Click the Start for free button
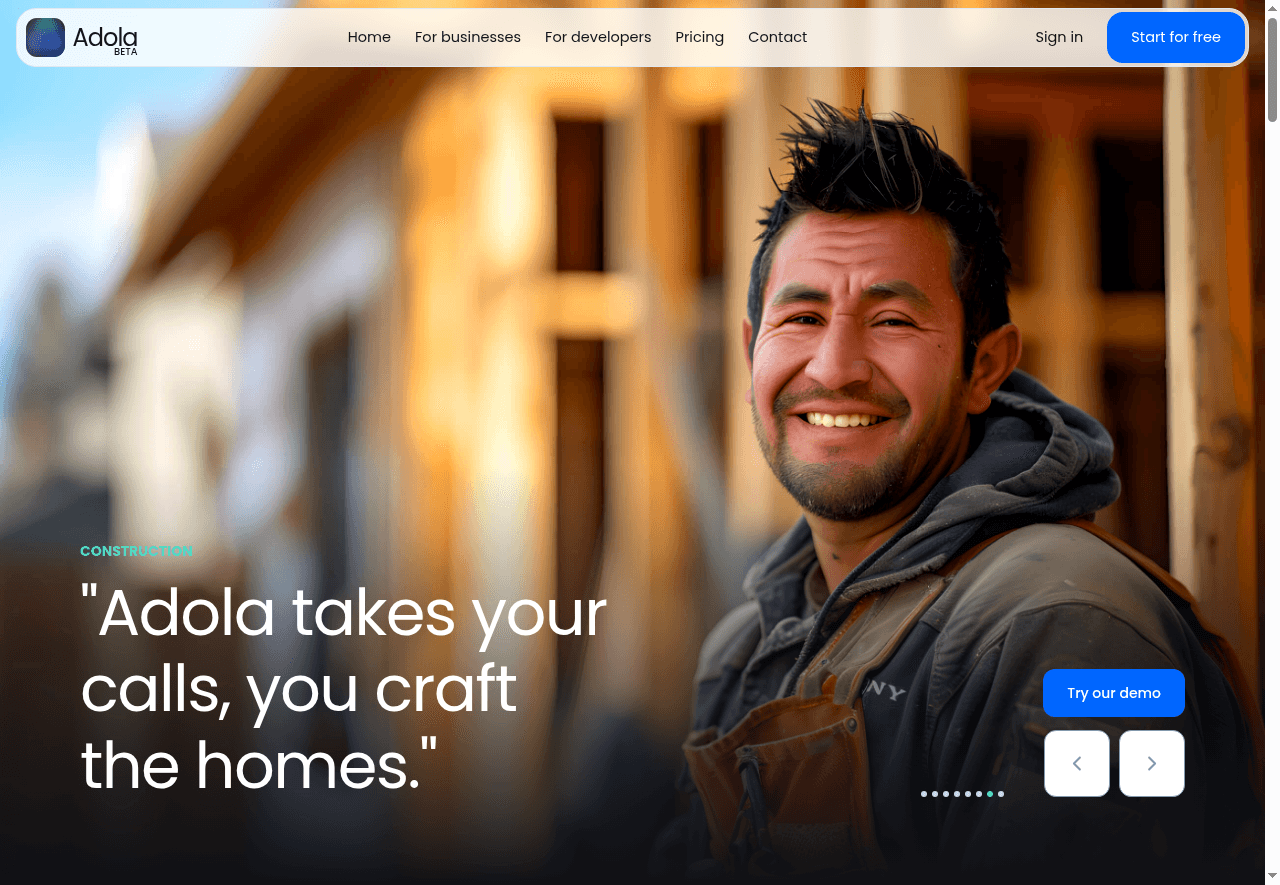The width and height of the screenshot is (1280, 885). click(1176, 37)
